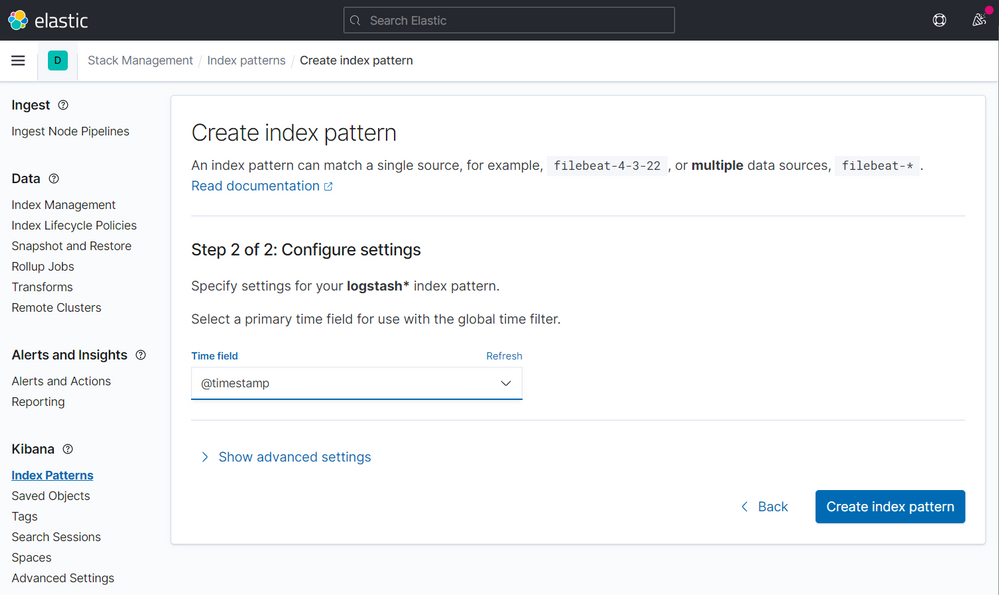Open Reporting in sidebar

(38, 402)
